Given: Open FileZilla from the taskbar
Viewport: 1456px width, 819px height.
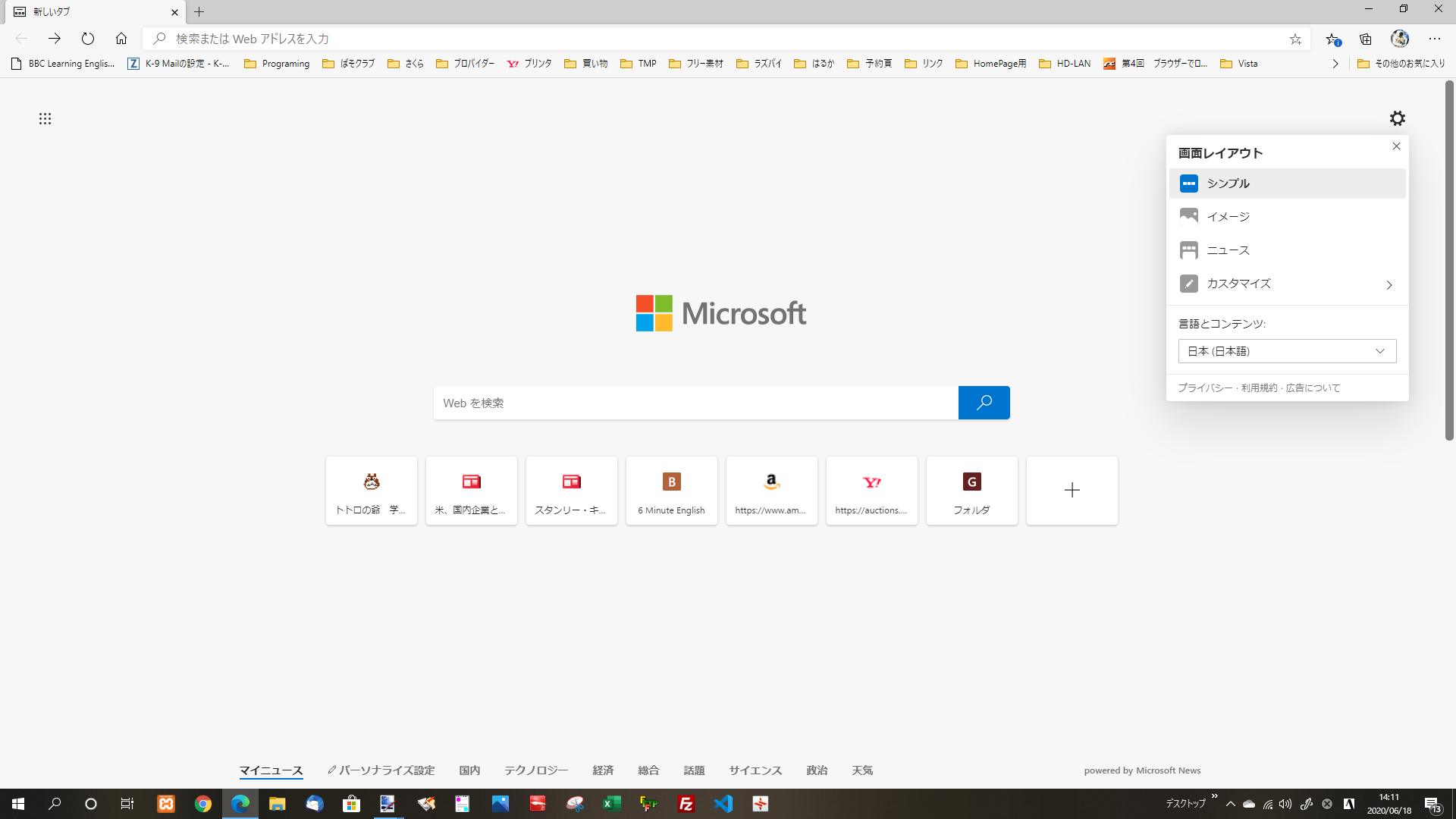Looking at the screenshot, I should 686,804.
